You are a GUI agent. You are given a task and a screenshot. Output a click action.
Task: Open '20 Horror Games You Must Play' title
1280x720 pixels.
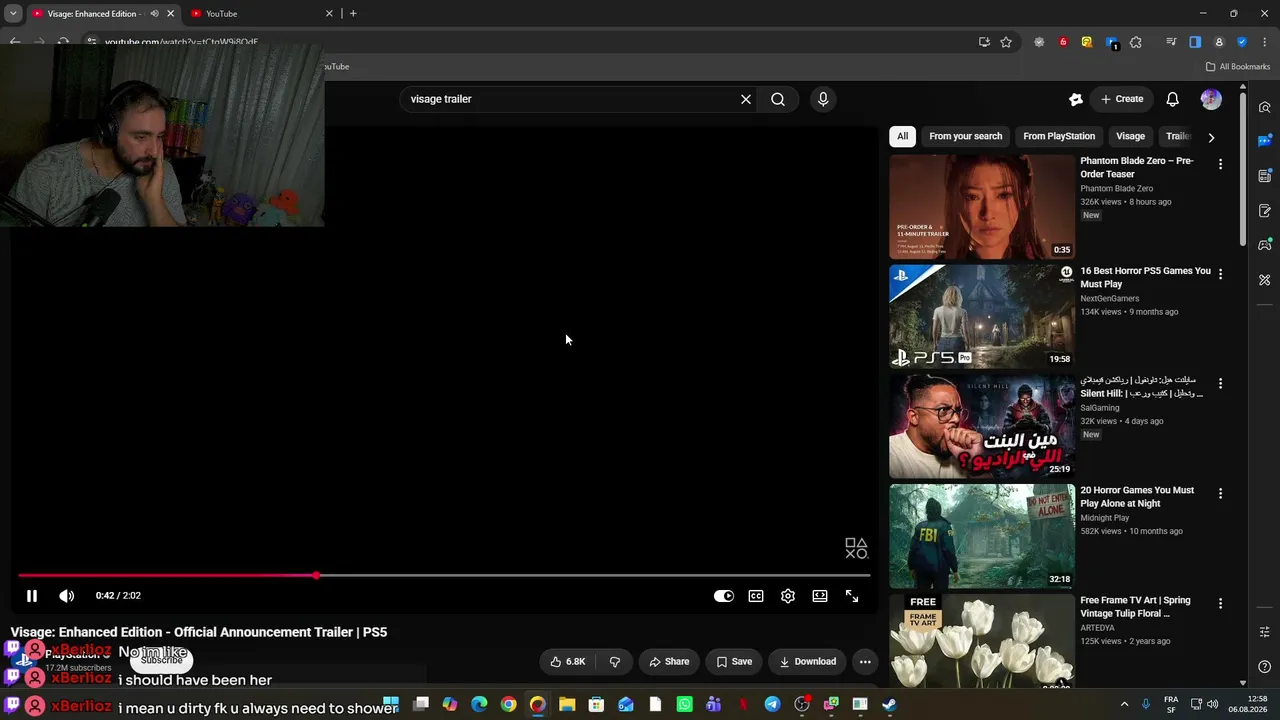pos(1137,497)
